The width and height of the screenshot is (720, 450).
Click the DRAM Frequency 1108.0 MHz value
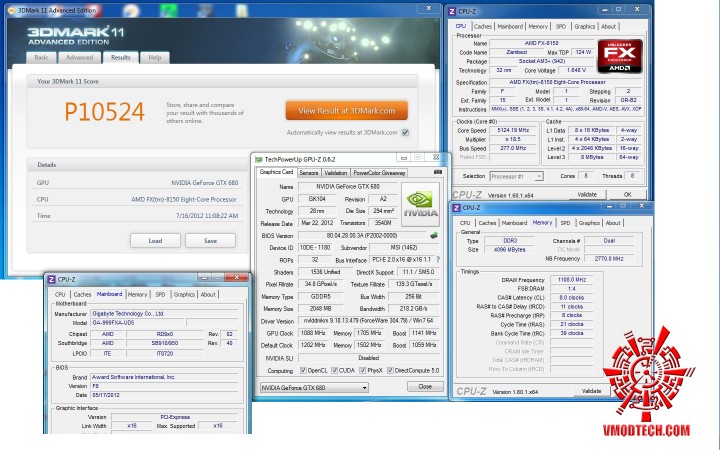[572, 279]
